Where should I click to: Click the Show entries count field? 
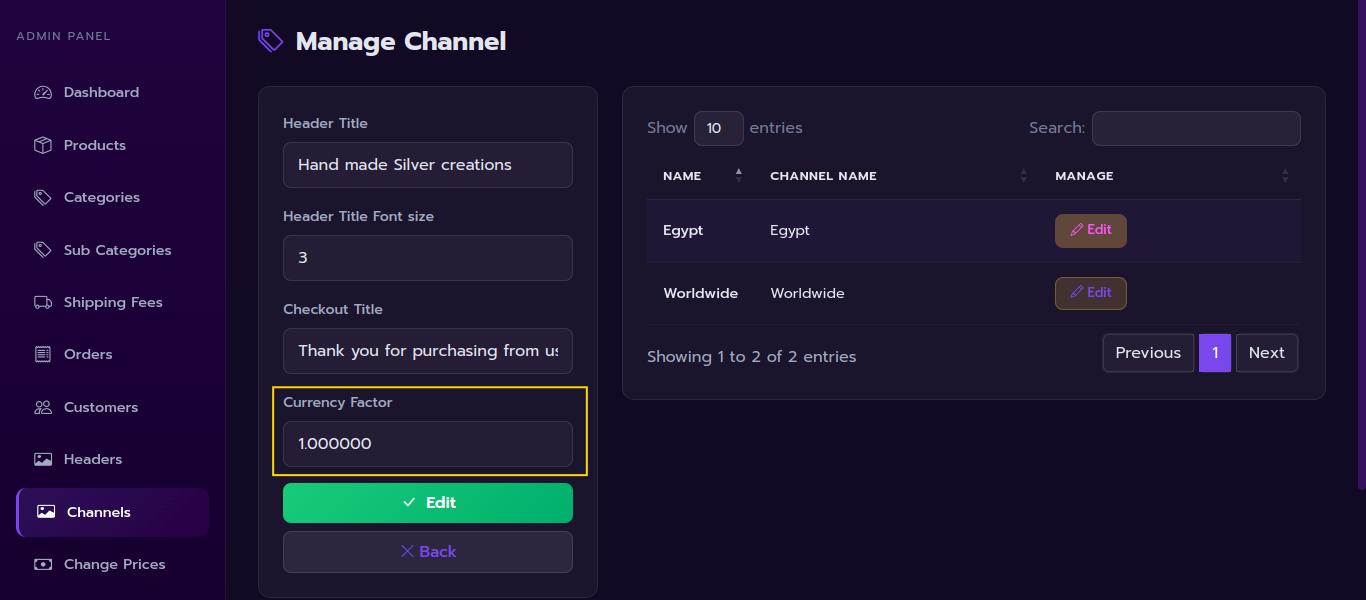pyautogui.click(x=719, y=128)
